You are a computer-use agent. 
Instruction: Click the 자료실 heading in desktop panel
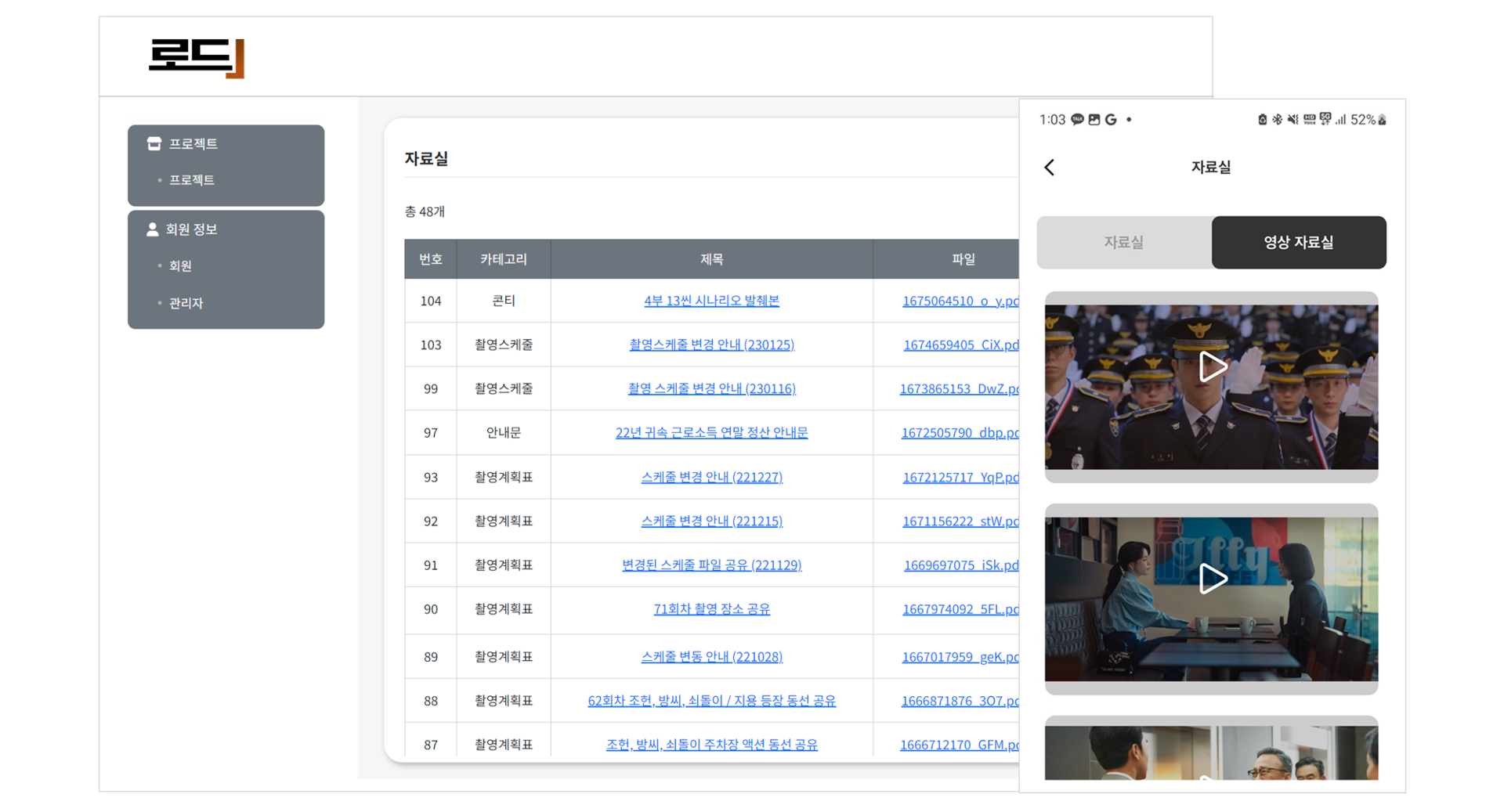pyautogui.click(x=426, y=158)
